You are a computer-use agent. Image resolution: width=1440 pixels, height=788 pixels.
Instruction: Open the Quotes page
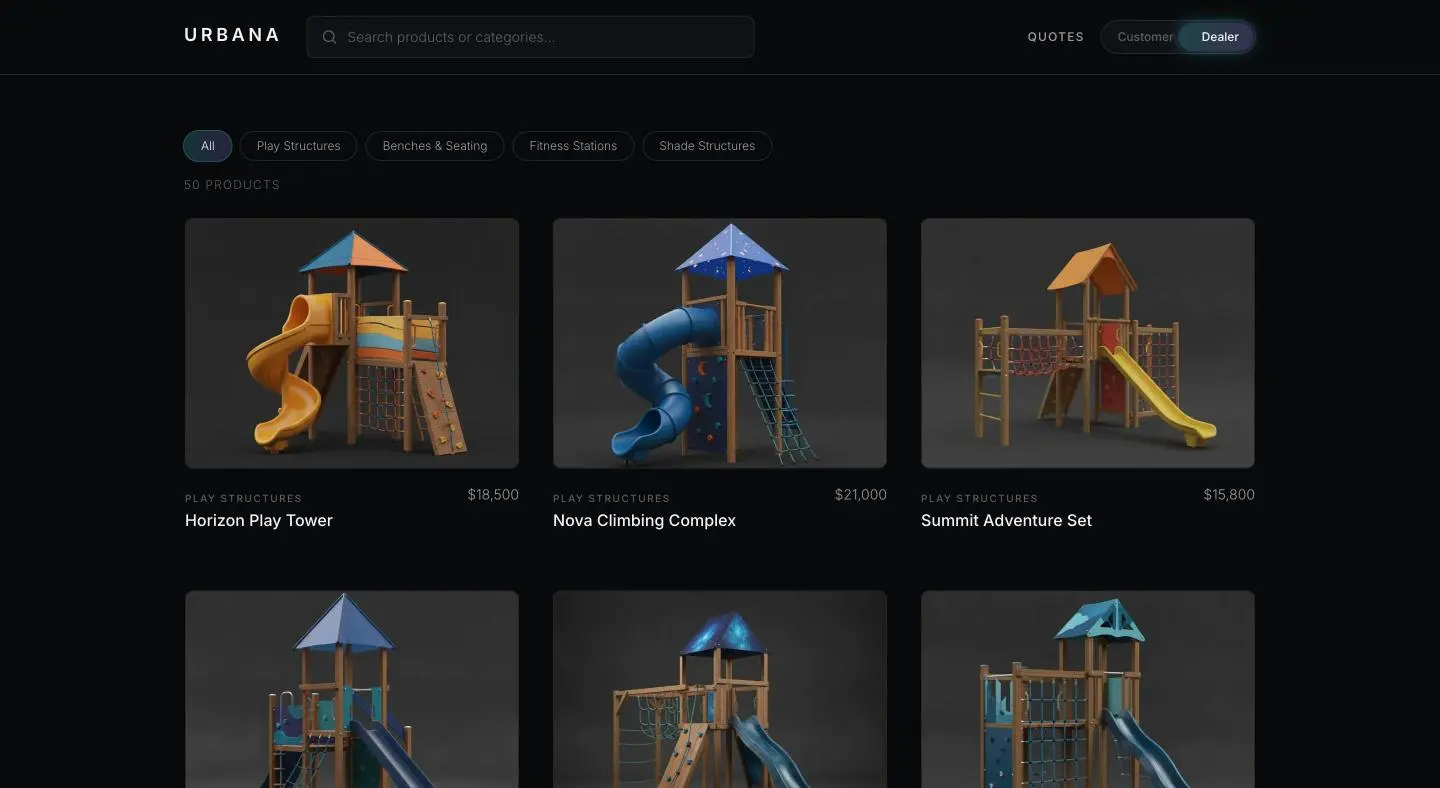(1055, 37)
